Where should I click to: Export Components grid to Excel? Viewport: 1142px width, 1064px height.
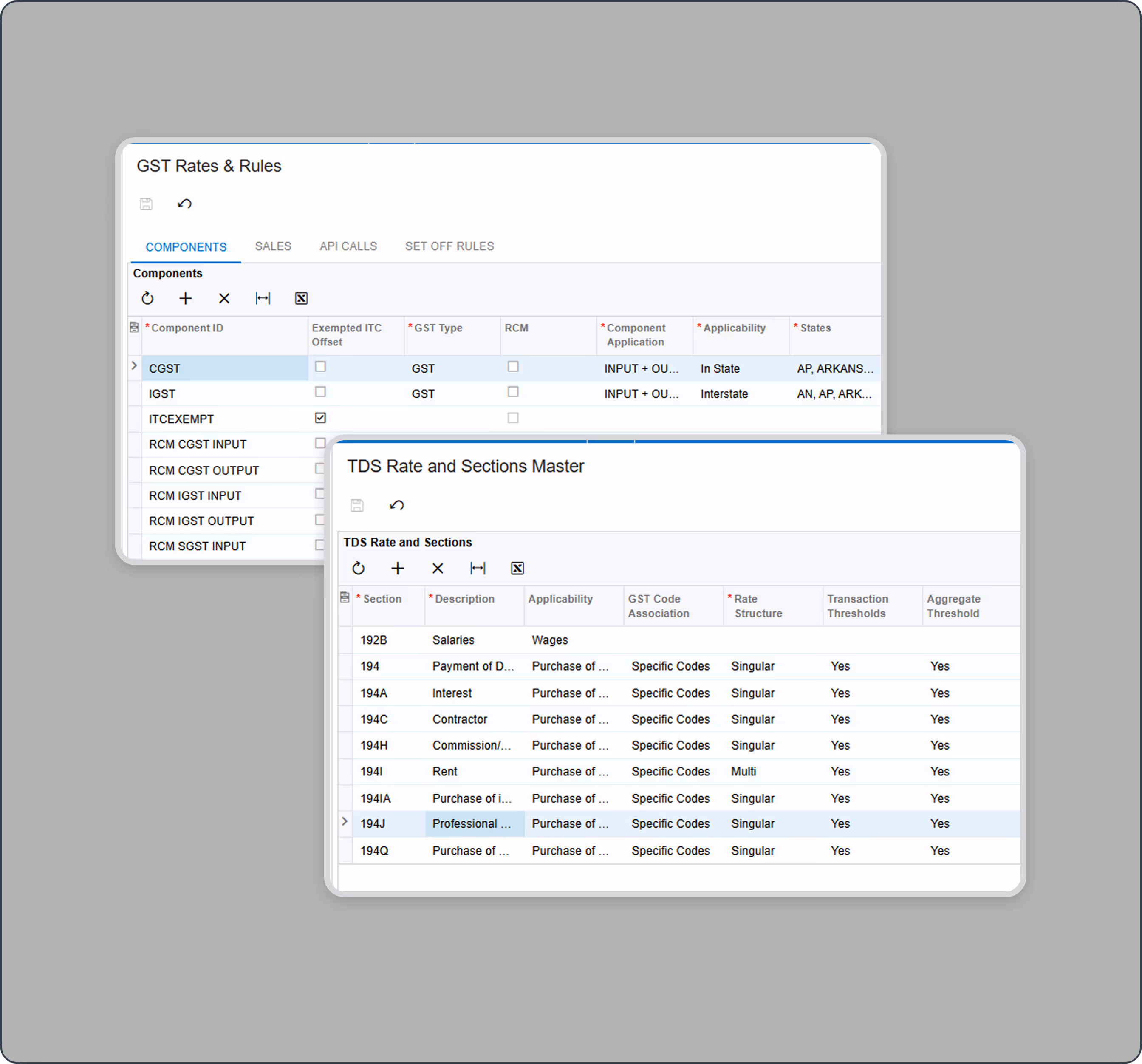[301, 298]
